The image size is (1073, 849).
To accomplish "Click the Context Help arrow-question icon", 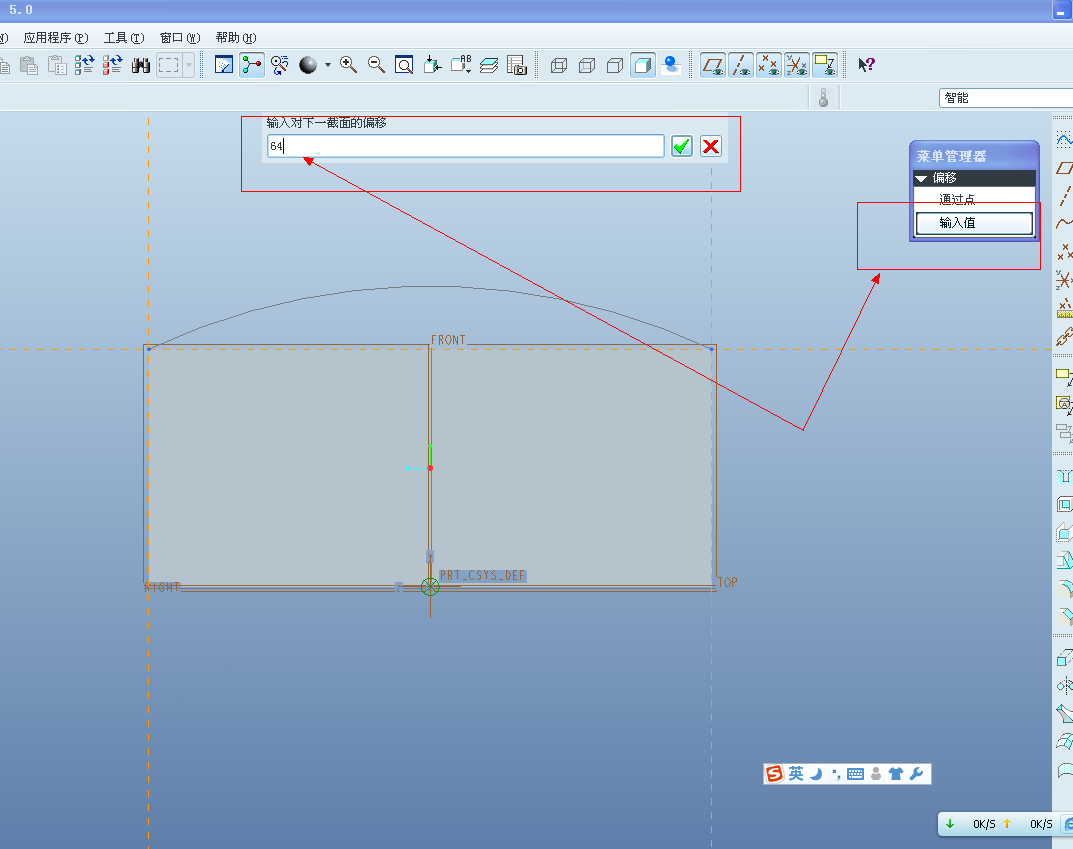I will pyautogui.click(x=866, y=65).
